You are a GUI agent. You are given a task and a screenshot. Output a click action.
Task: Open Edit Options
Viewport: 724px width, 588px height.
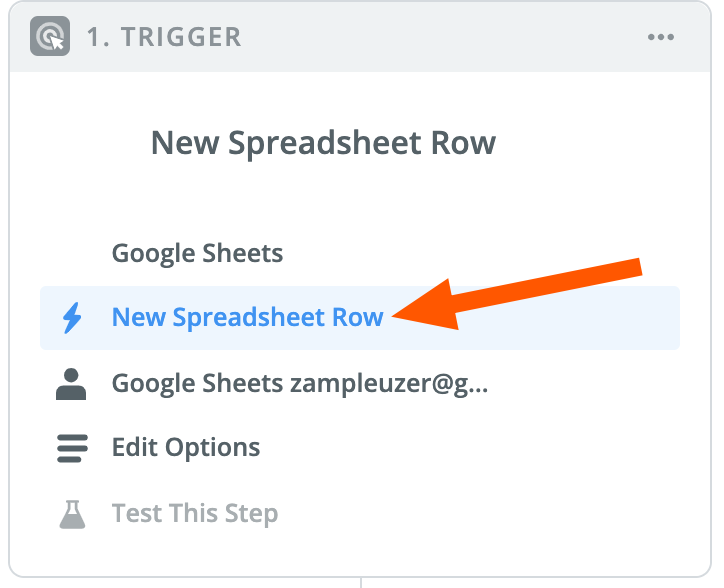(x=186, y=448)
